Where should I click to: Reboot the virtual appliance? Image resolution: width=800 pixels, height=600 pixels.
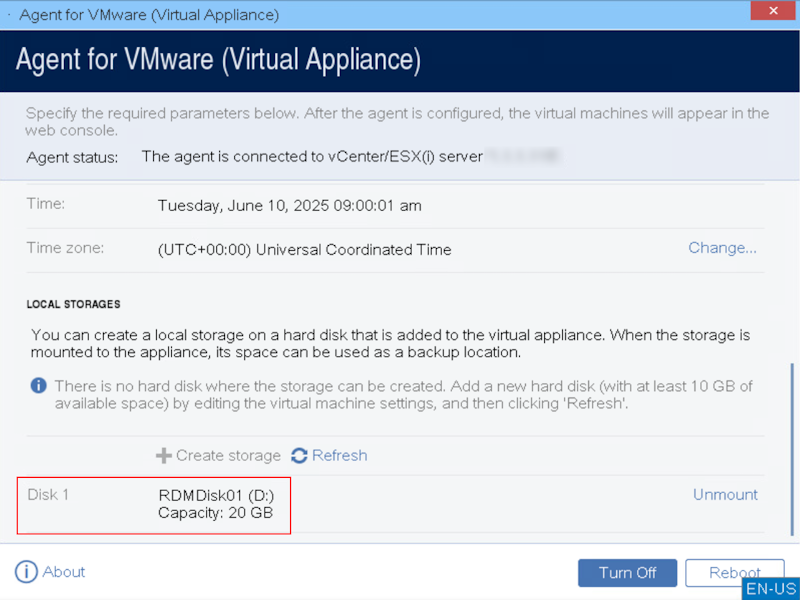[734, 572]
